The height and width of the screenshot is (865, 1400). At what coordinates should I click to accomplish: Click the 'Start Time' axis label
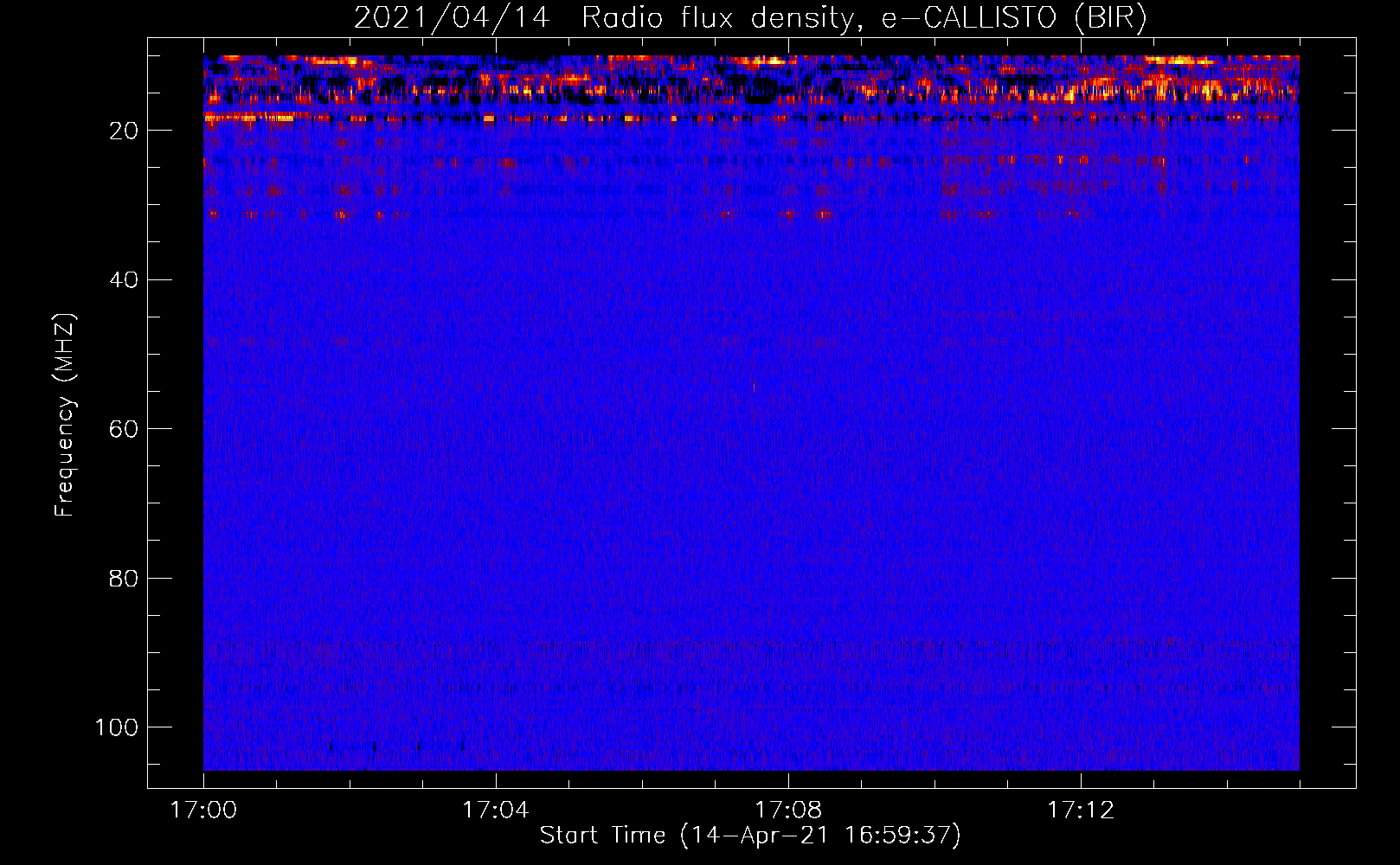pyautogui.click(x=750, y=835)
